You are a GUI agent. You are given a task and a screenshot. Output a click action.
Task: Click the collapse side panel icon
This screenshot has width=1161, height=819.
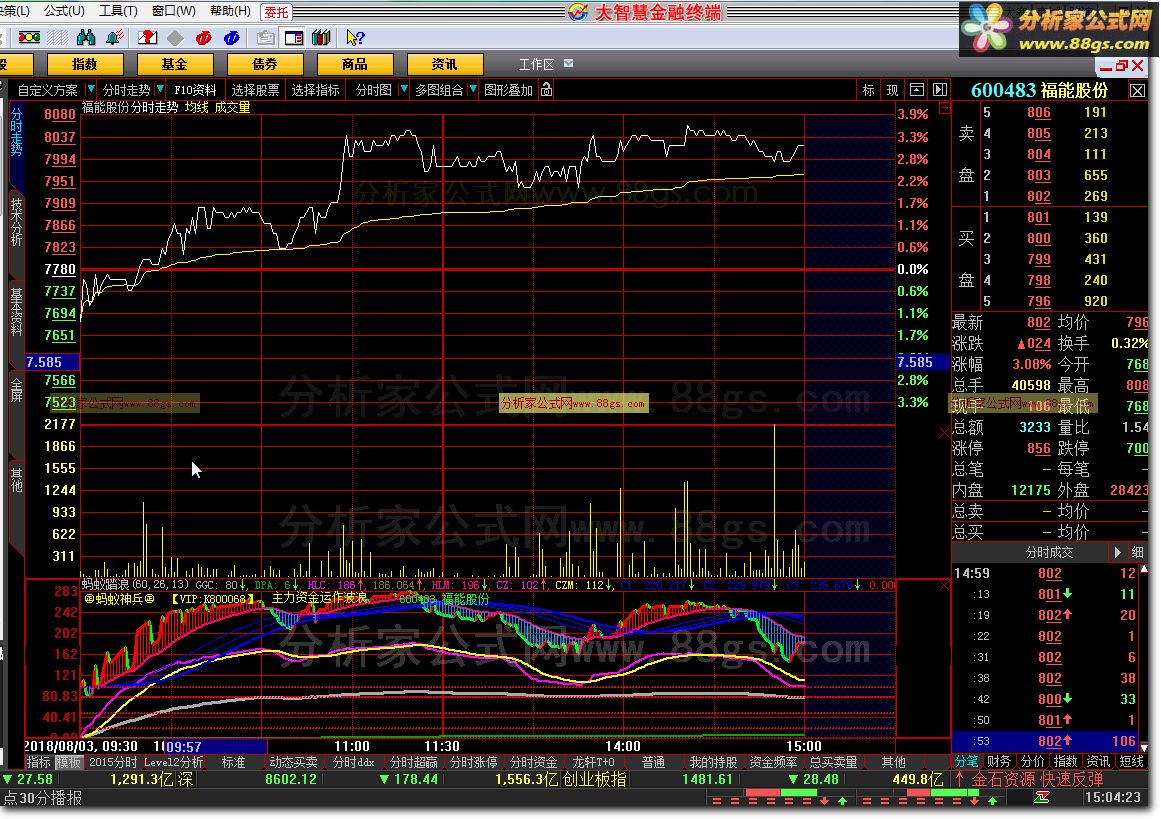coord(940,90)
